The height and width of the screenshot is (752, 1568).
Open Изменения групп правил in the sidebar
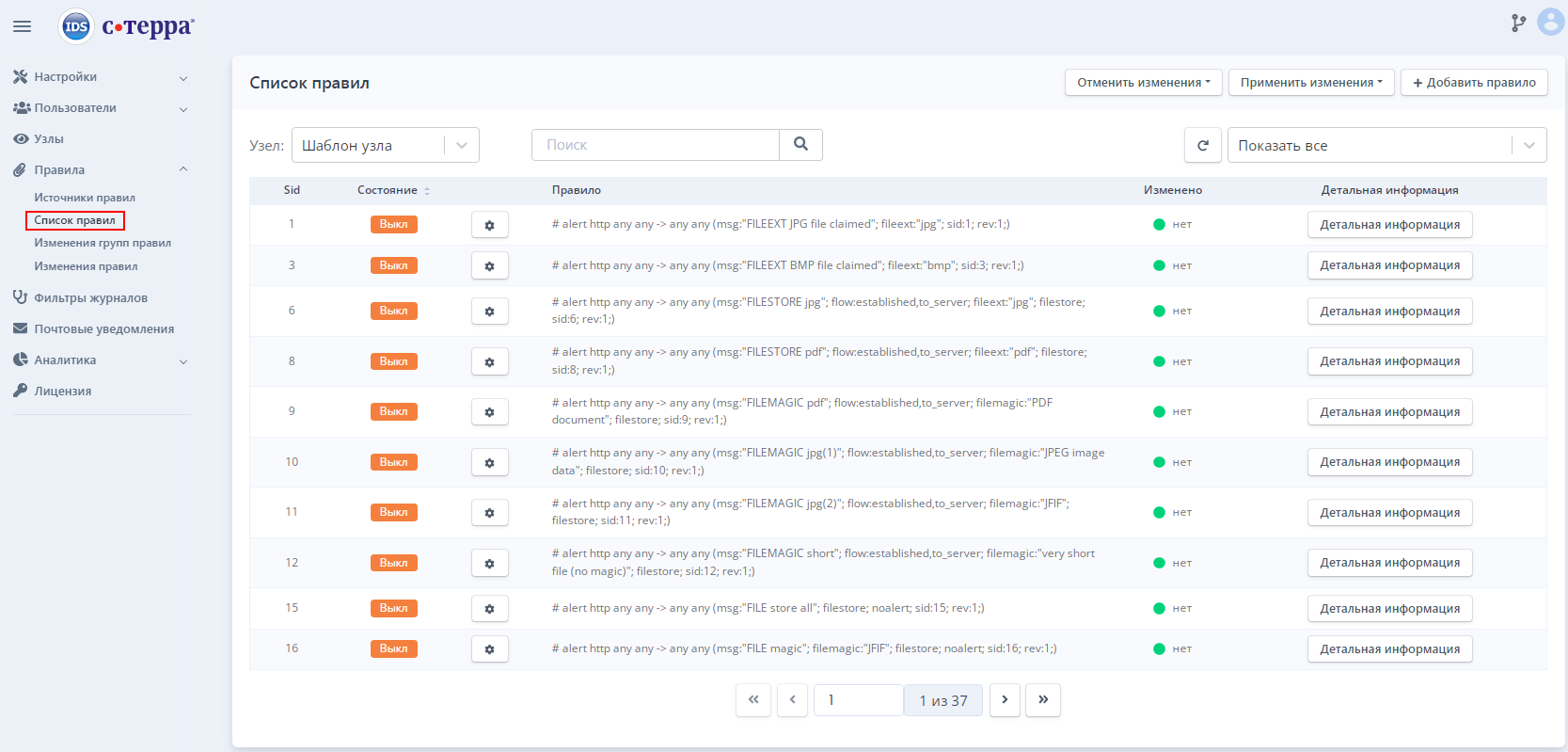click(103, 243)
